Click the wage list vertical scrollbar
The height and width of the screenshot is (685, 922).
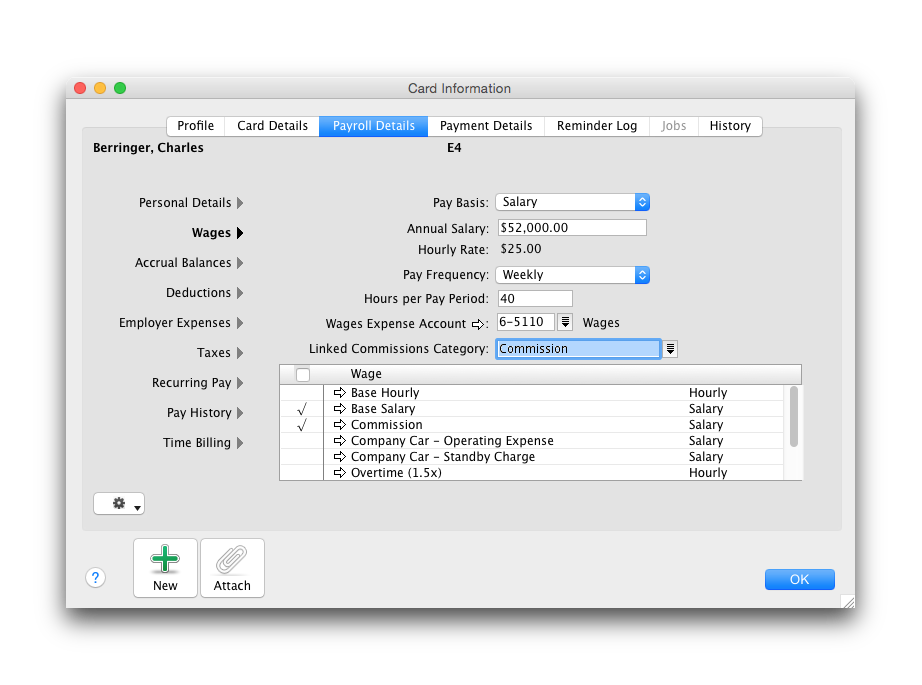tap(794, 417)
